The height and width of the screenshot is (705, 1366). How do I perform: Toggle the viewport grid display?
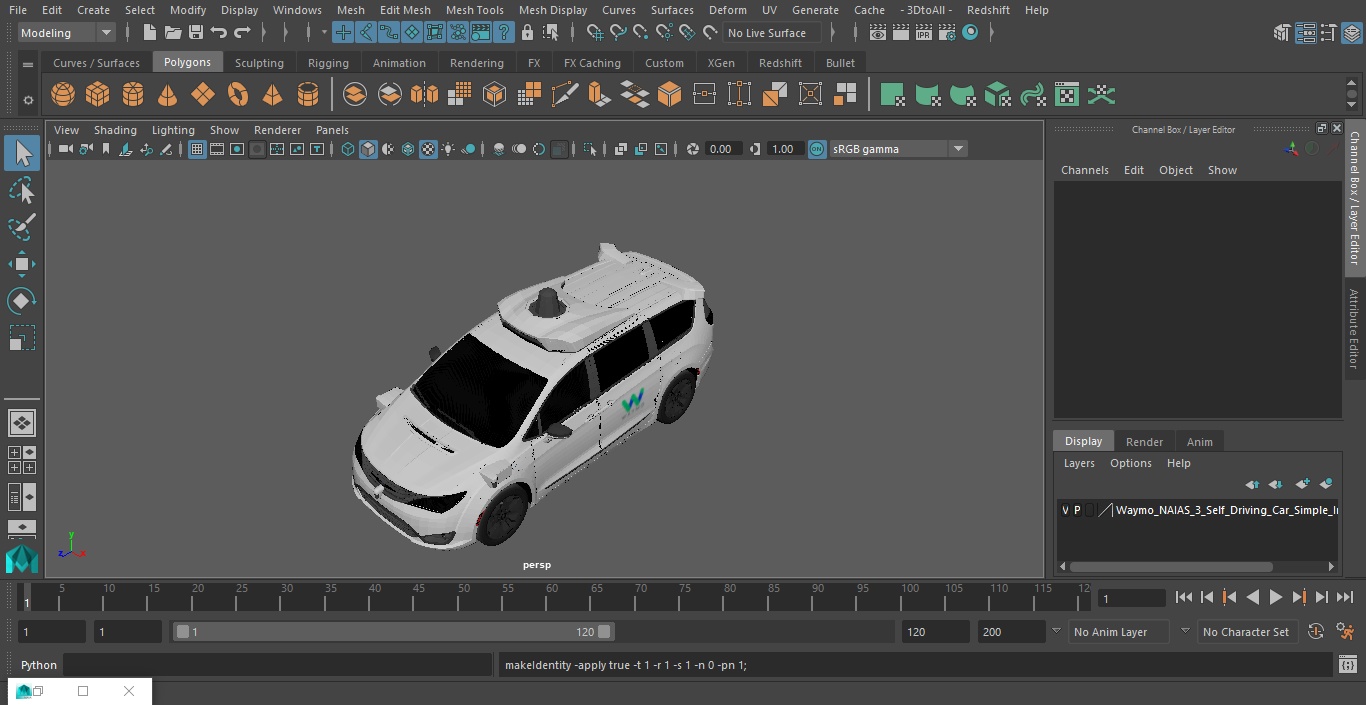[197, 149]
